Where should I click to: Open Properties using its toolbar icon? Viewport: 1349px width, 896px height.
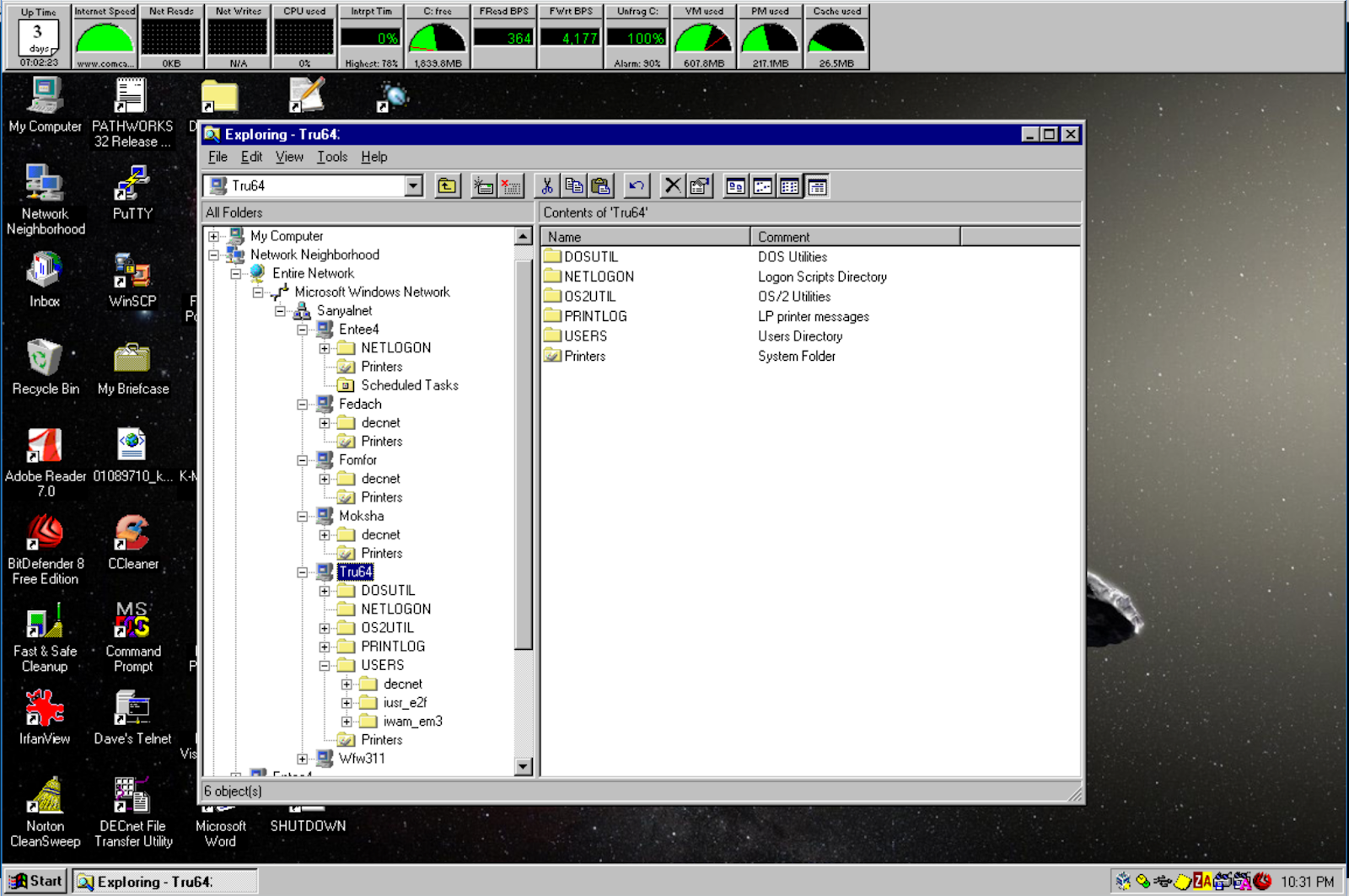point(700,185)
